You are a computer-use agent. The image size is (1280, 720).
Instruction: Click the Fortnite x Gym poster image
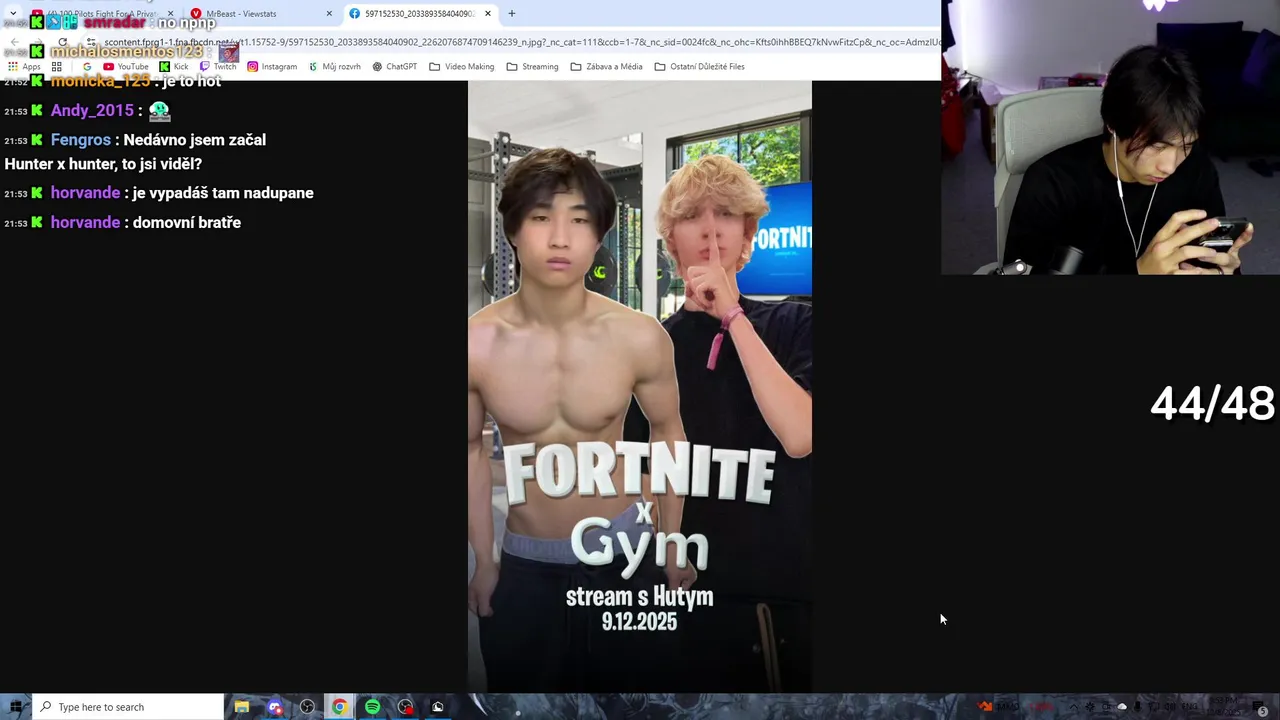(x=640, y=387)
